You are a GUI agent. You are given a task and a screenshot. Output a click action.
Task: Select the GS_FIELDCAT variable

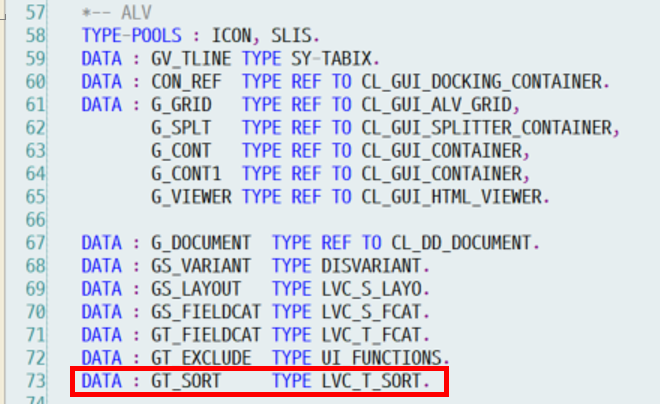(x=206, y=312)
